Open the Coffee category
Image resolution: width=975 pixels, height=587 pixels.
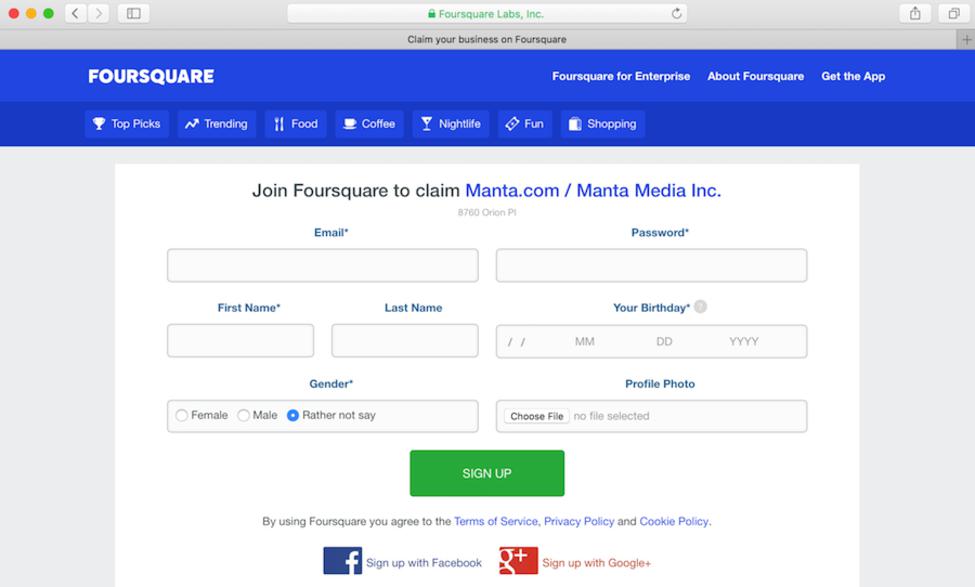click(369, 124)
